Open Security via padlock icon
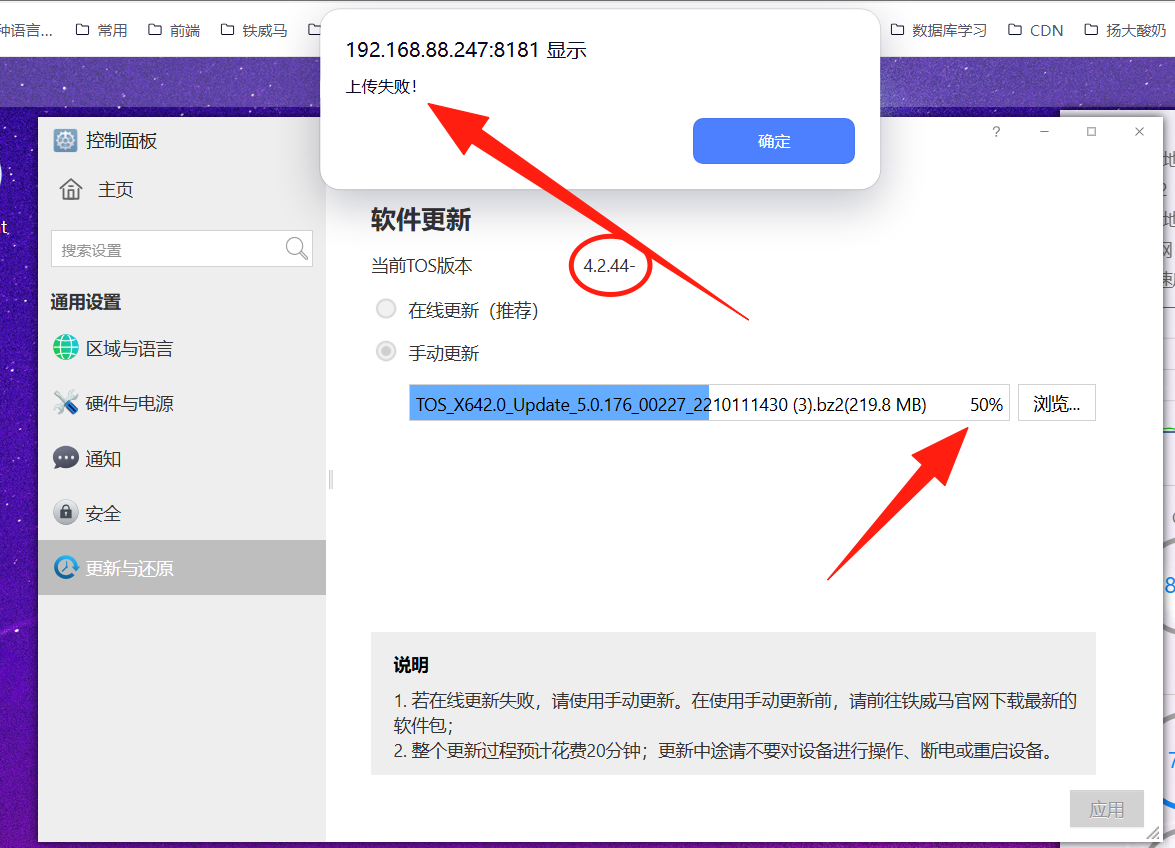This screenshot has height=848, width=1175. (66, 512)
